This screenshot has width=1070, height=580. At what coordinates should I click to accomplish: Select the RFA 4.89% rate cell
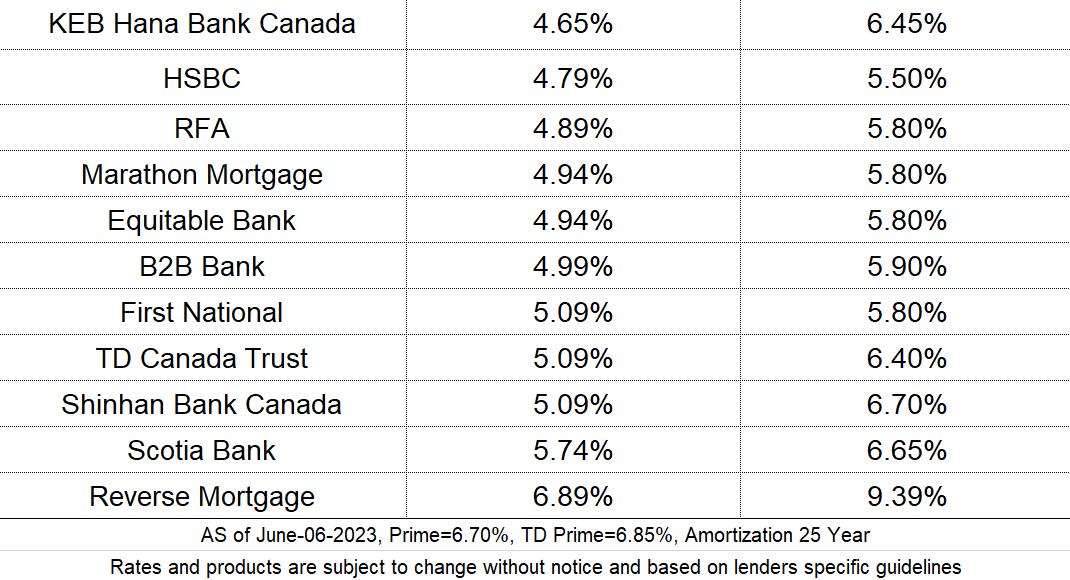click(573, 128)
